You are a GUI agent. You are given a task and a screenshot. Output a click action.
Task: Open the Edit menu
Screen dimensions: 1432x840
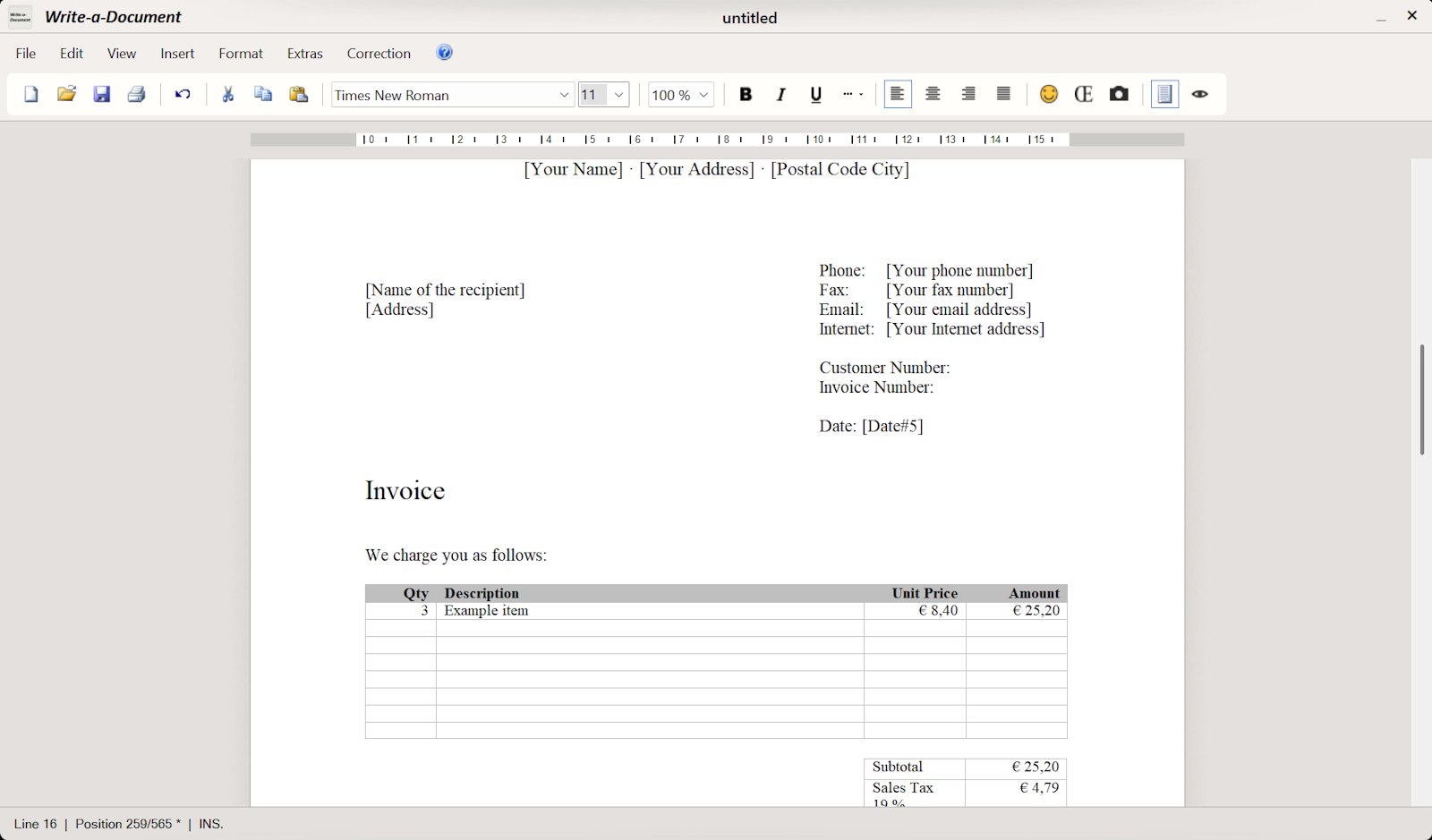click(x=72, y=54)
